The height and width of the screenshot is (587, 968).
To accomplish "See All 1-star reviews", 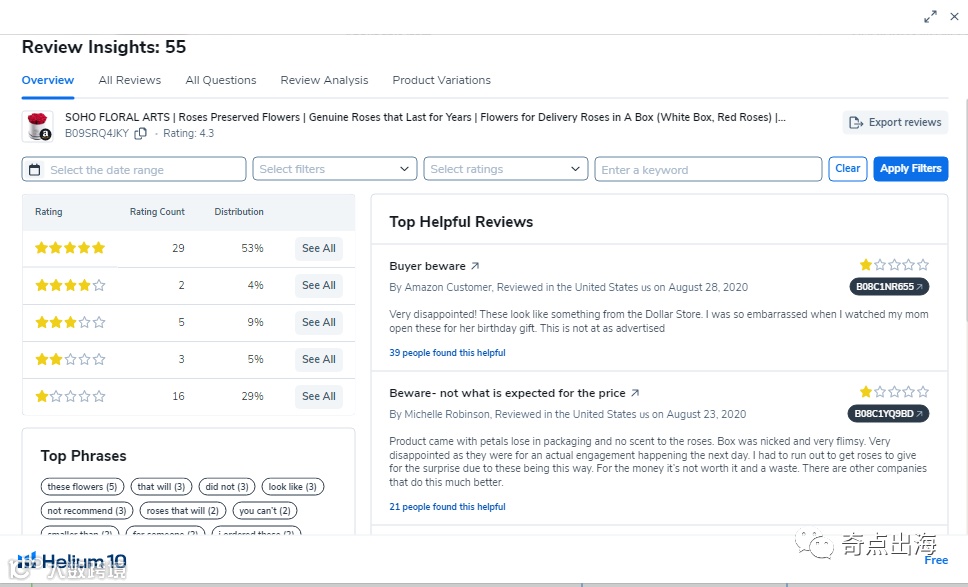I will (319, 396).
